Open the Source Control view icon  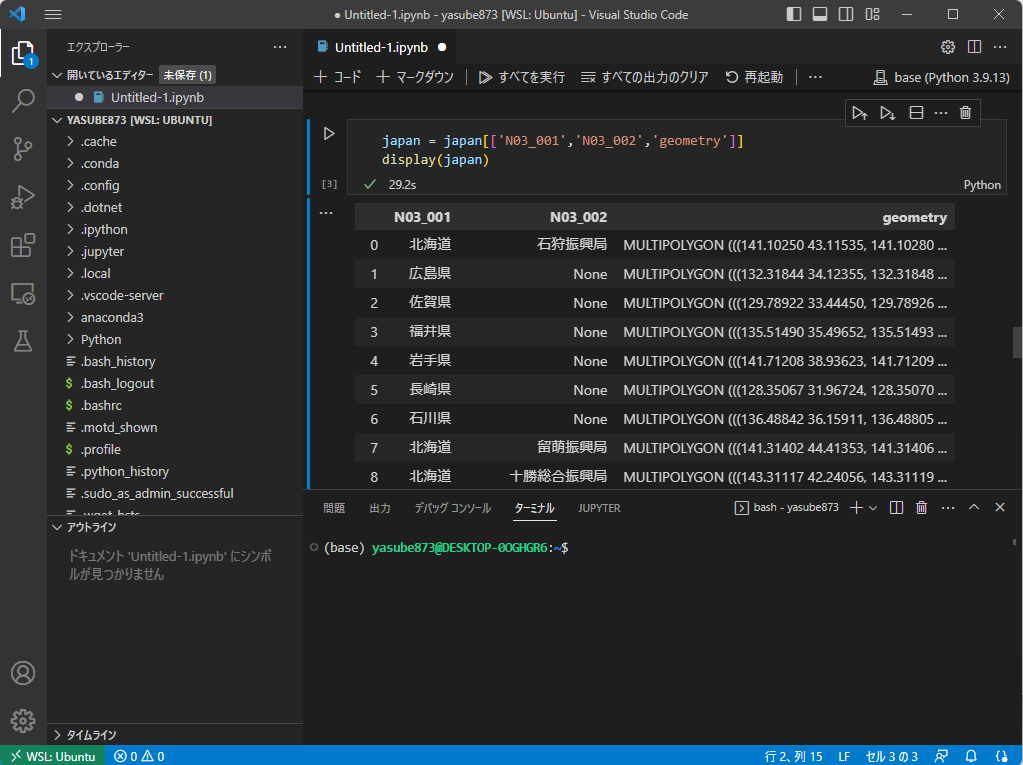coord(23,149)
